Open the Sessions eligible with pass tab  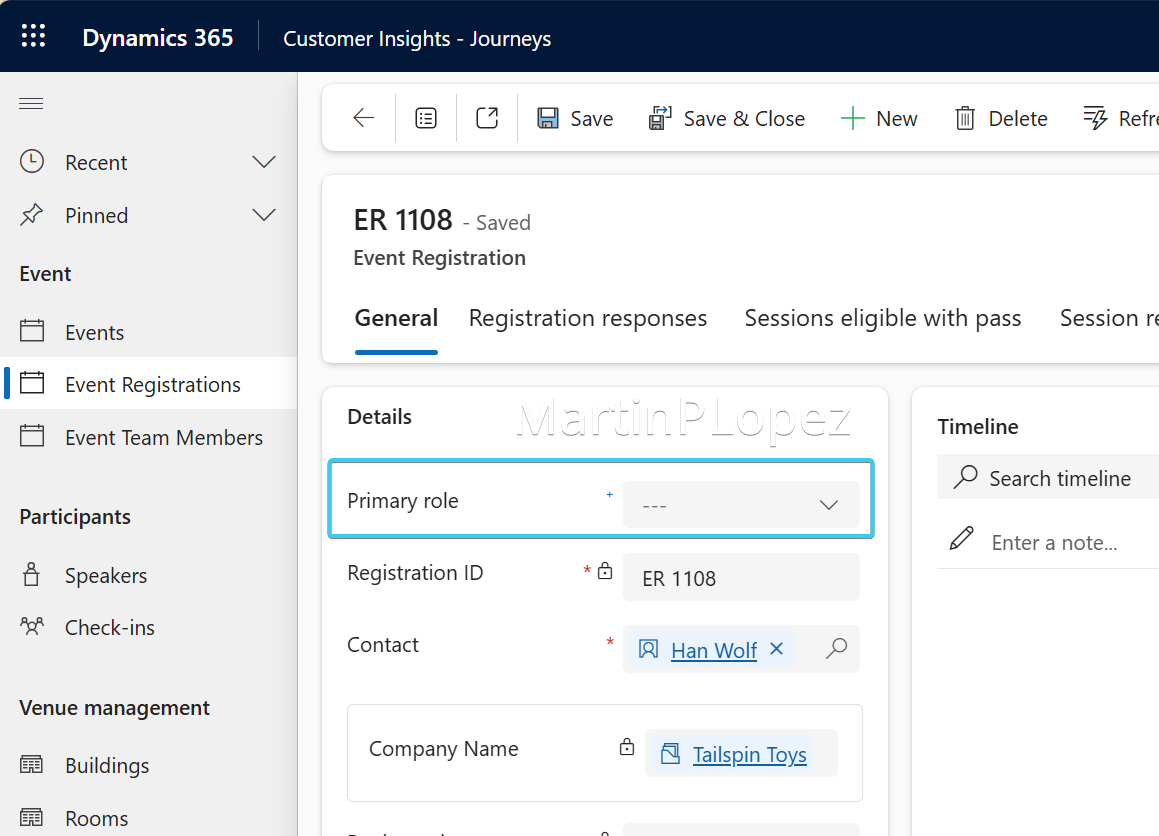click(x=882, y=318)
